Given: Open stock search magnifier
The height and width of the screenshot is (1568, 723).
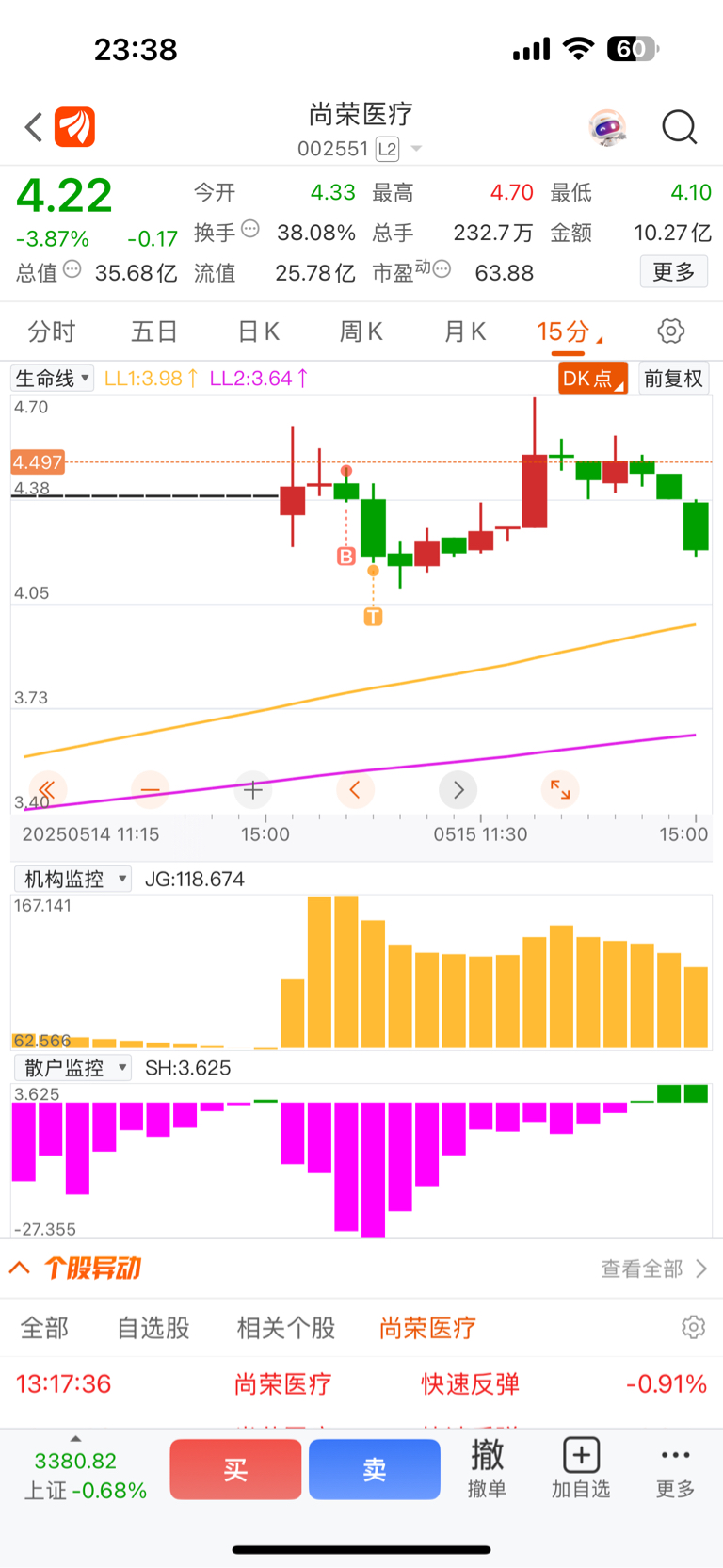Looking at the screenshot, I should point(679,127).
